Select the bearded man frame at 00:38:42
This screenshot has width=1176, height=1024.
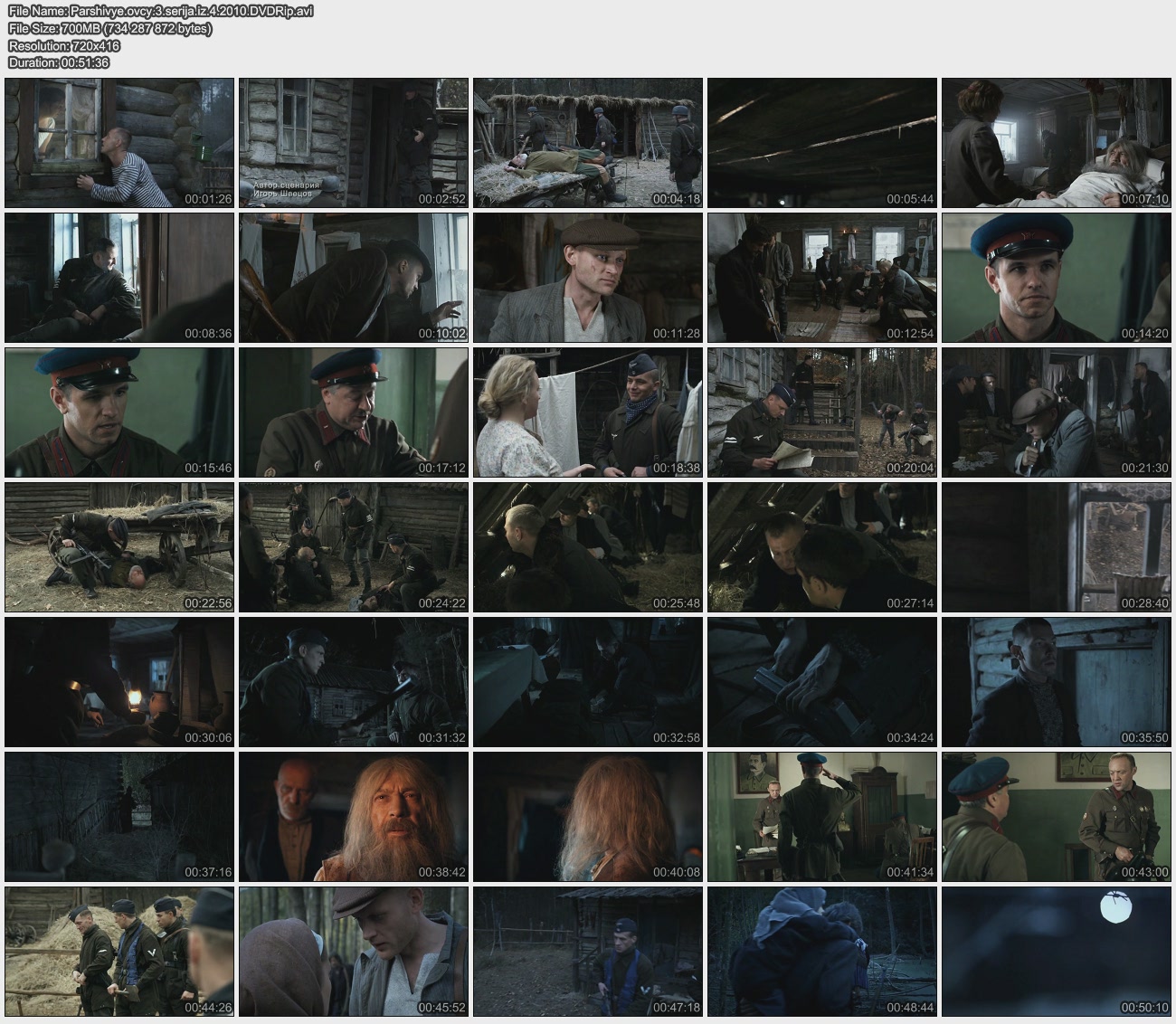pyautogui.click(x=354, y=817)
